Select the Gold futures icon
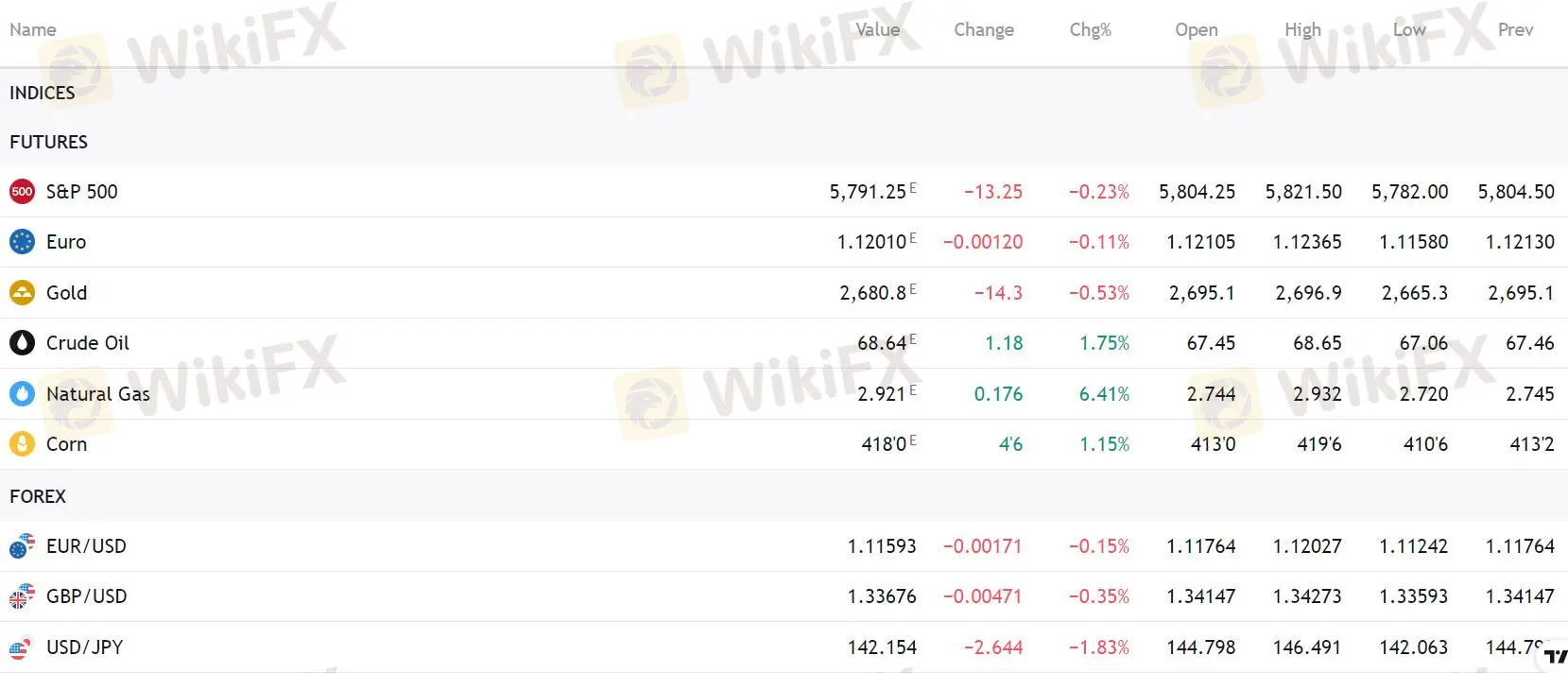Viewport: 1568px width, 673px height. point(22,293)
